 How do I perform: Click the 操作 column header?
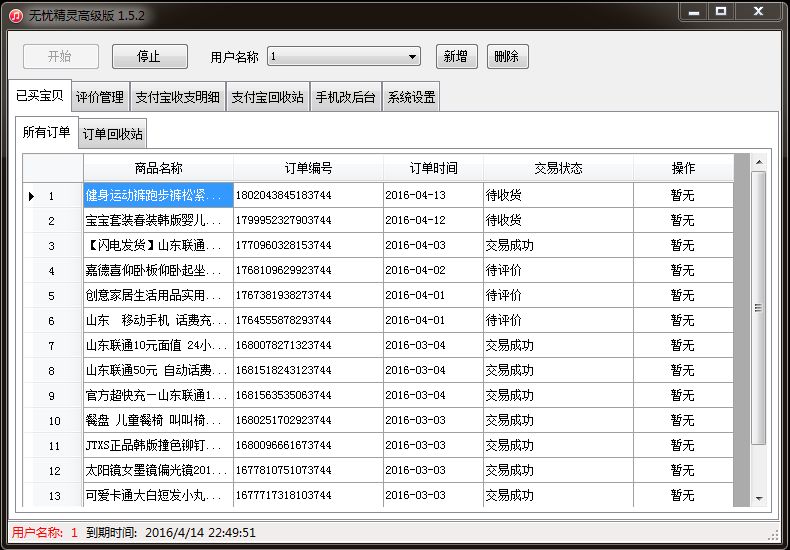(683, 168)
